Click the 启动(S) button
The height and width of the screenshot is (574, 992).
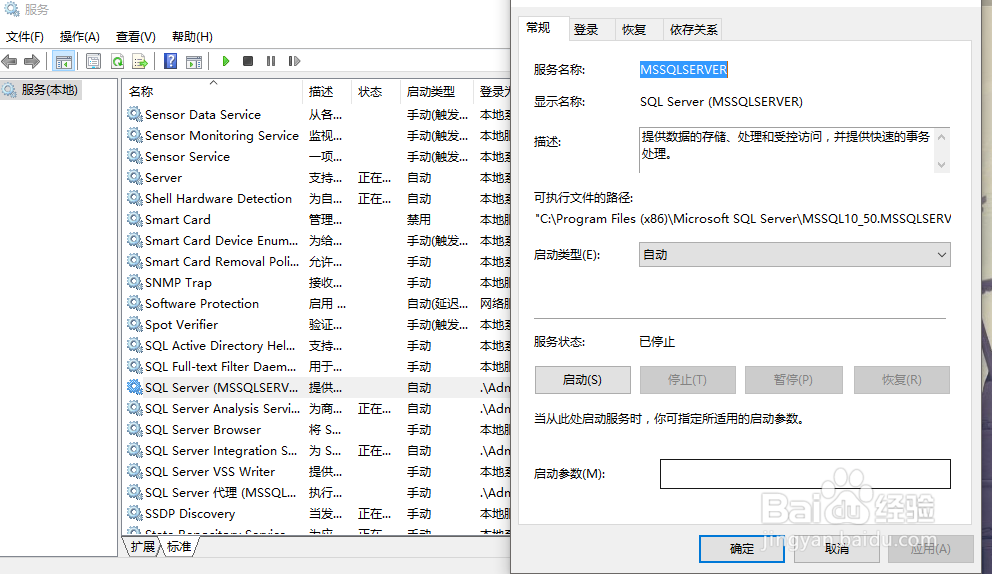(x=582, y=380)
